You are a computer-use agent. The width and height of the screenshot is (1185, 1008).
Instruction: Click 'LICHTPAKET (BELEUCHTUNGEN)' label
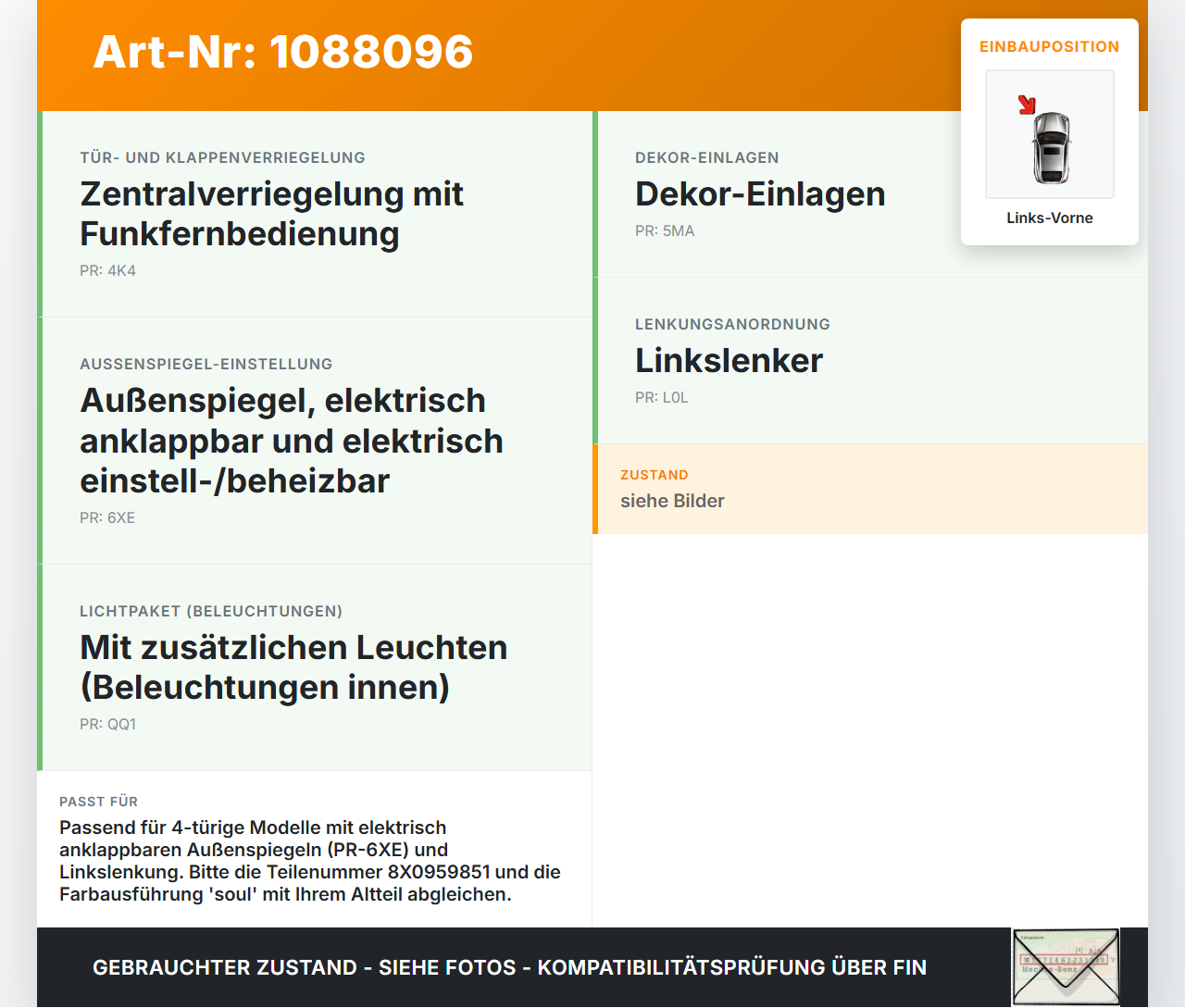click(x=211, y=611)
